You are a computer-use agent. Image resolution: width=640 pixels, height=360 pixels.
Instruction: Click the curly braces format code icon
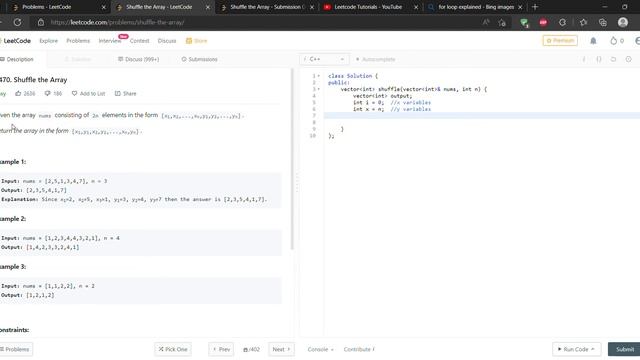point(599,59)
